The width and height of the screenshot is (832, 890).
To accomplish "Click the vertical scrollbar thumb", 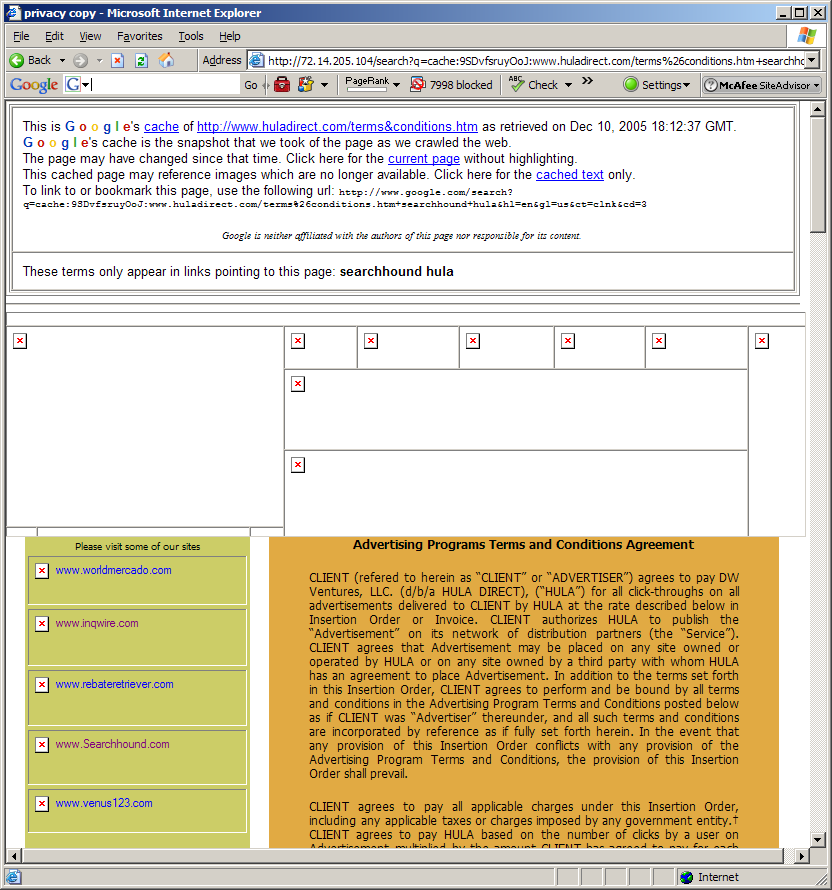I will pos(817,174).
